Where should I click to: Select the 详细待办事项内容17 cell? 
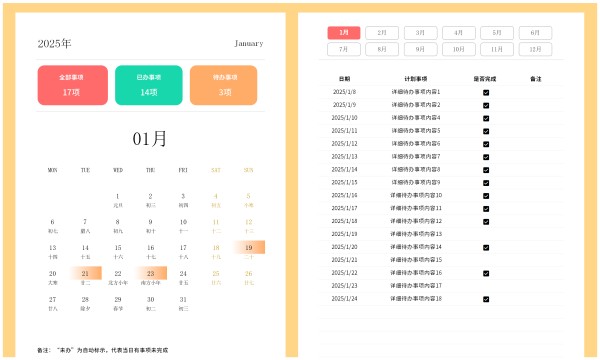(416, 285)
